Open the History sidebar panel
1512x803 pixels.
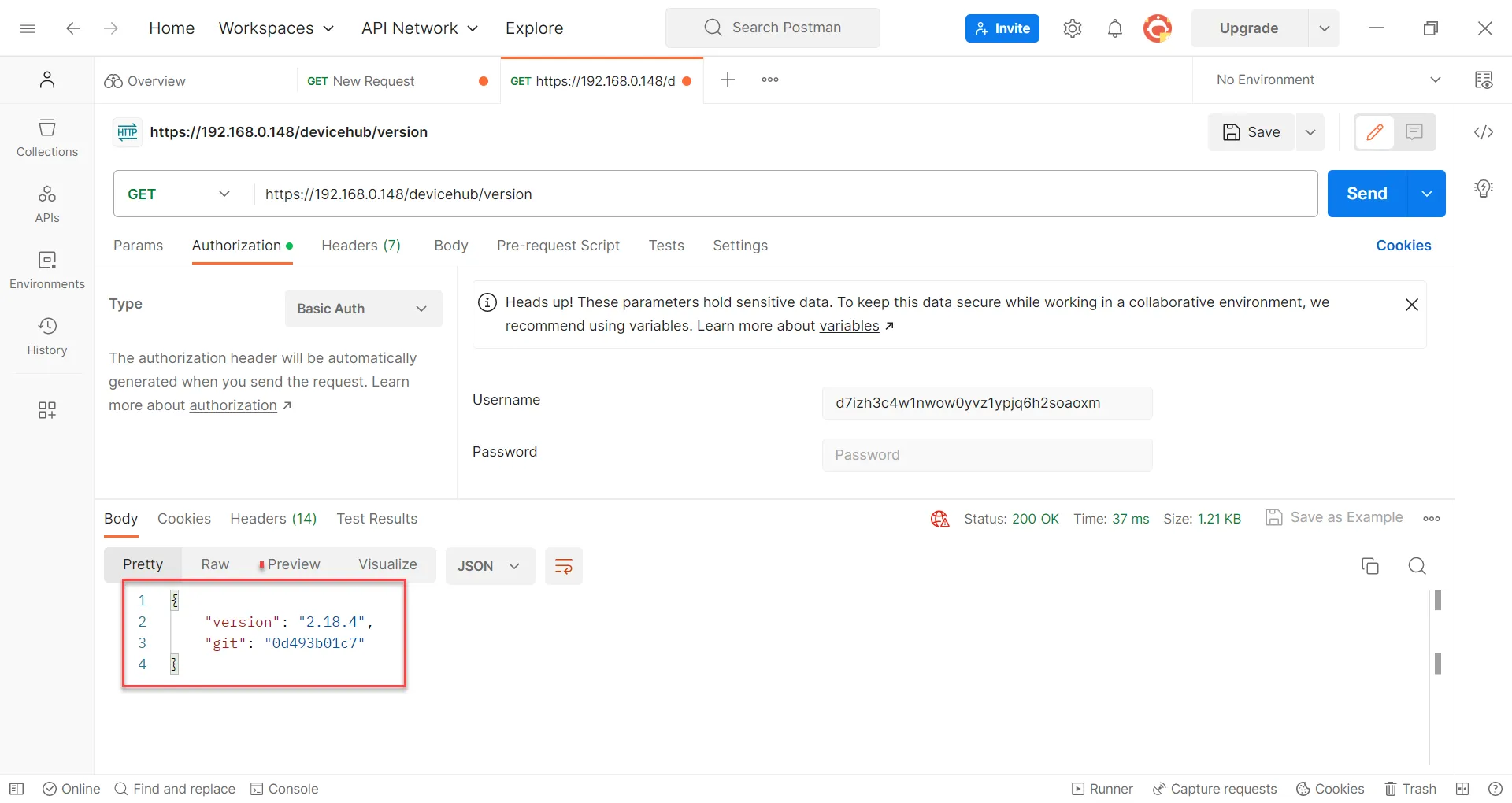tap(47, 336)
